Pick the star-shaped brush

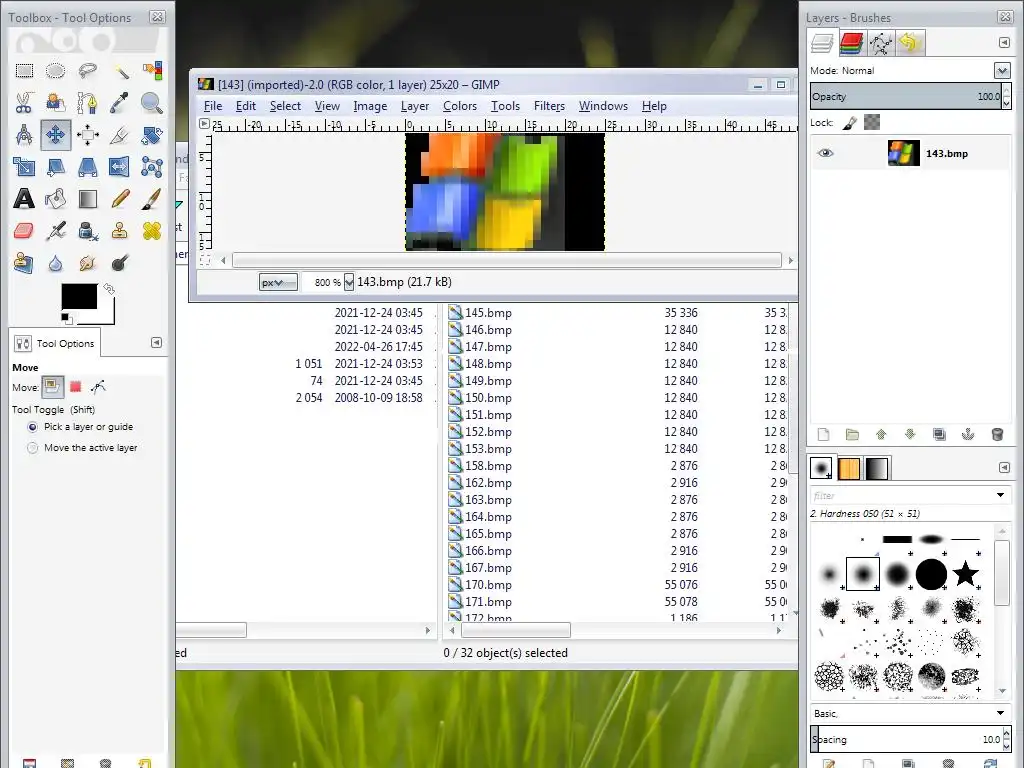pyautogui.click(x=965, y=575)
